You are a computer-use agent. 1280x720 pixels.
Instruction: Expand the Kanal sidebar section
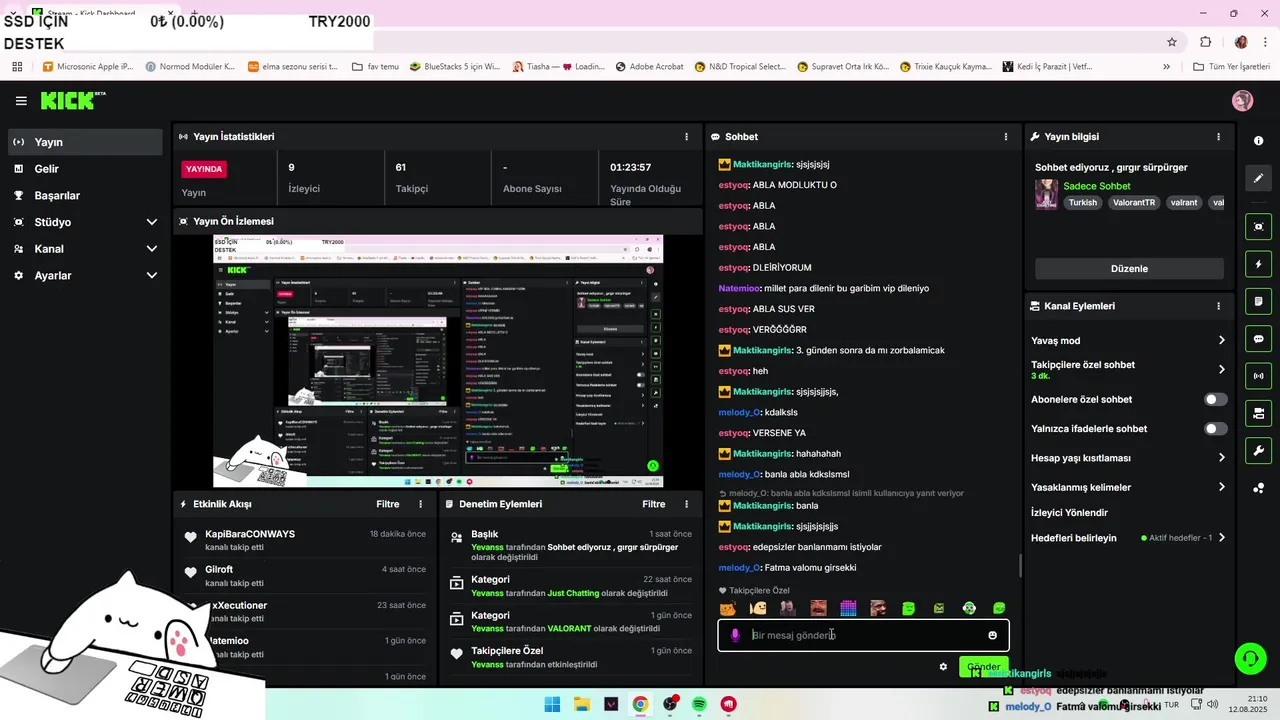click(x=152, y=249)
